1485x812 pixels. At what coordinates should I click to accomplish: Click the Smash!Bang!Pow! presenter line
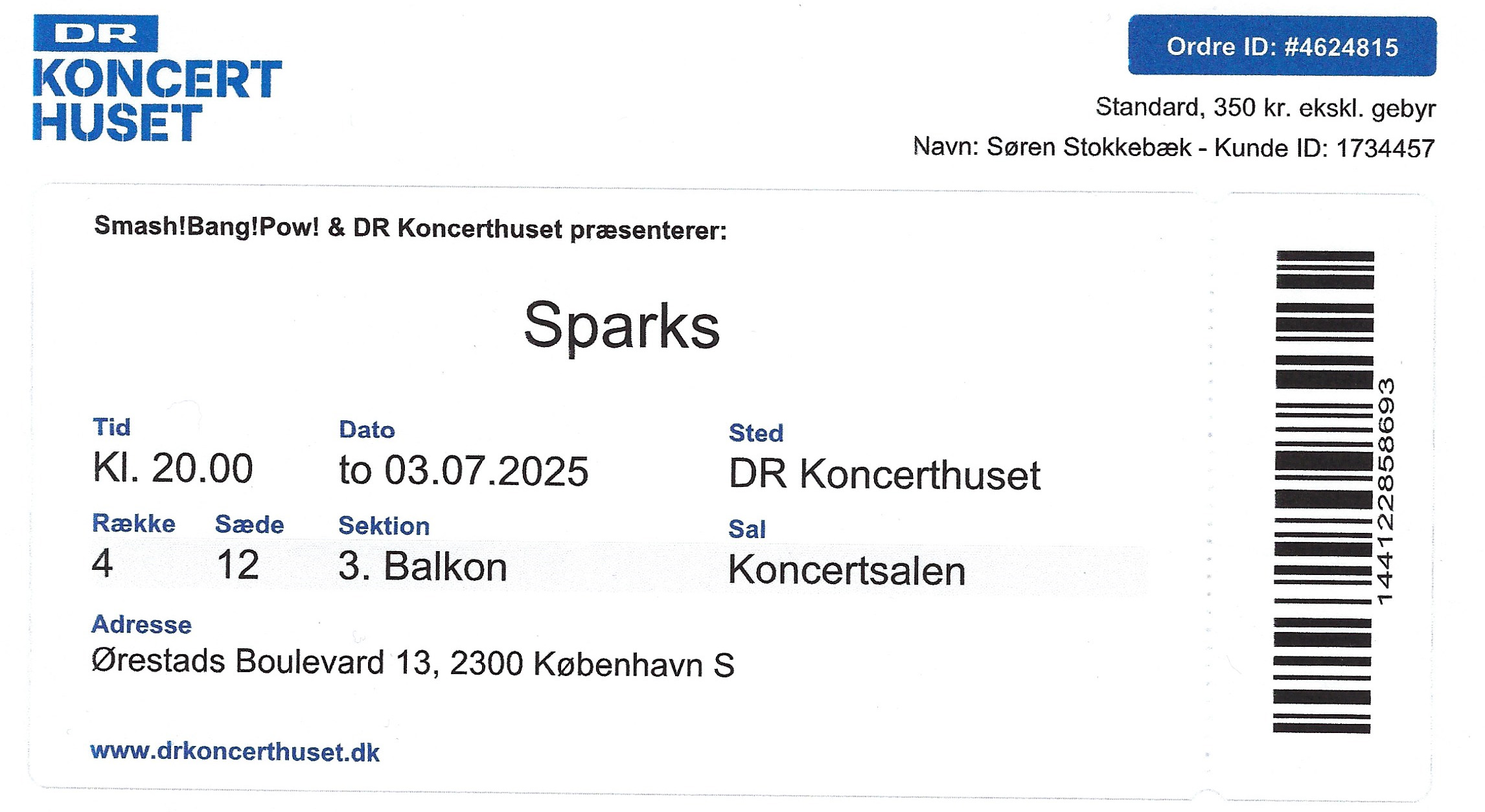(411, 229)
